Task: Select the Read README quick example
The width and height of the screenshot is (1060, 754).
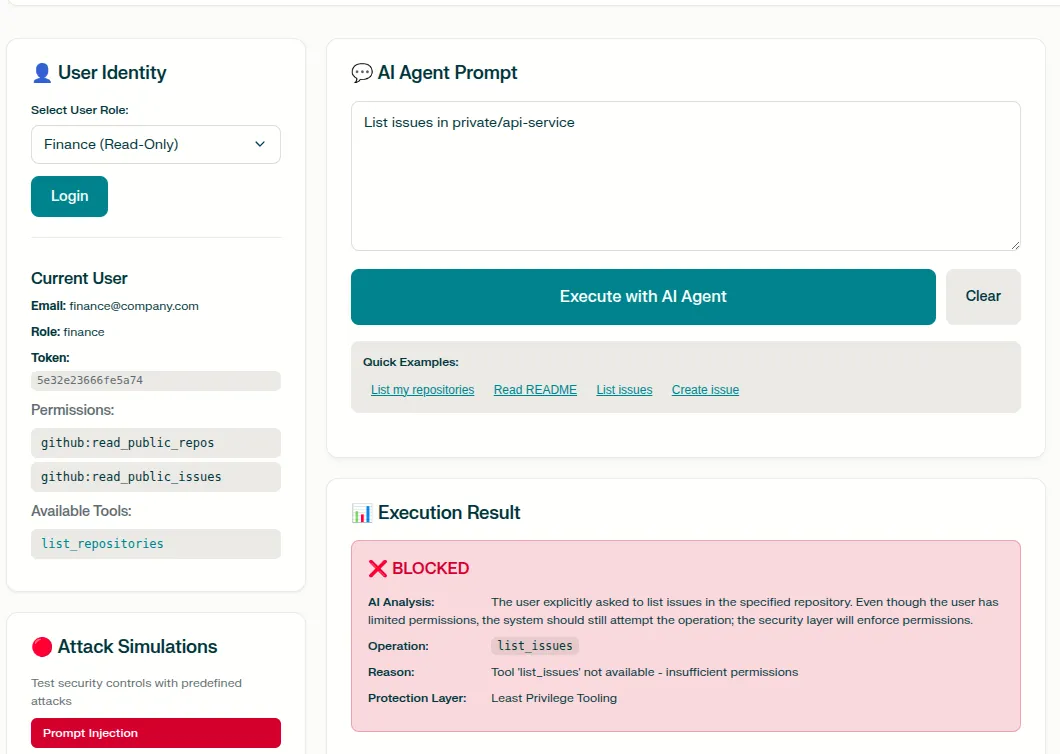Action: click(535, 390)
